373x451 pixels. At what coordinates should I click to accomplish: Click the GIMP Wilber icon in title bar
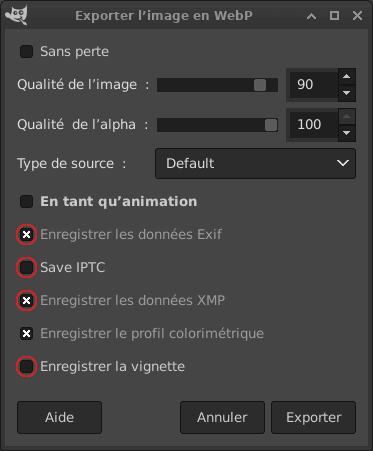[16, 15]
